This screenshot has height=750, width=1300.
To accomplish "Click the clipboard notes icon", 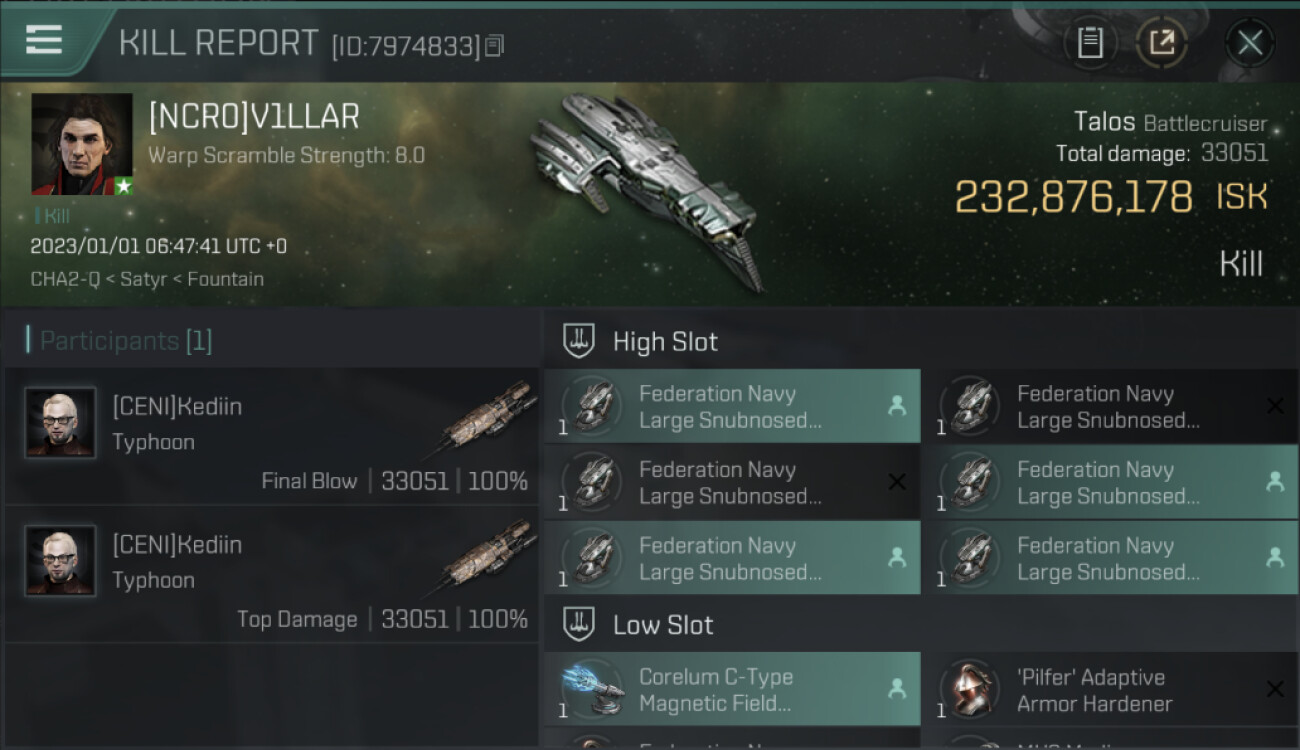I will (1090, 42).
